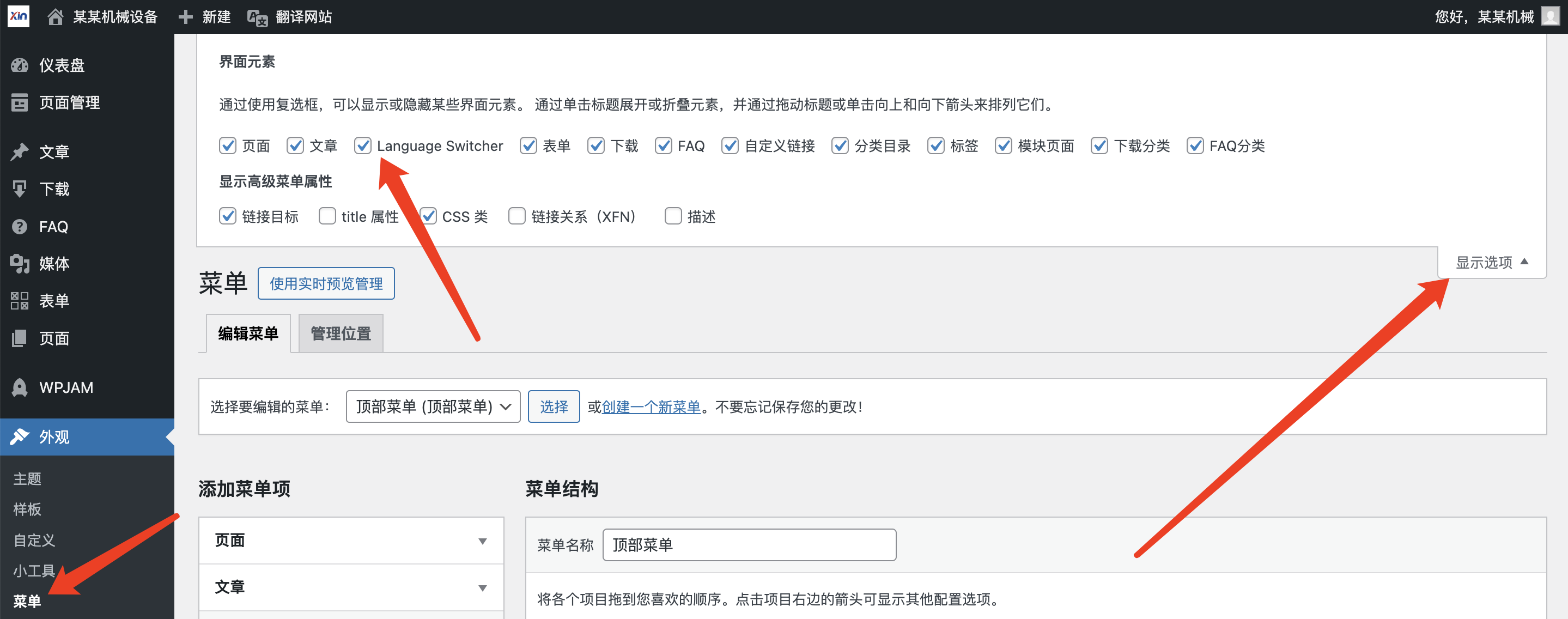Enable the title 属性 checkbox
Image resolution: width=1568 pixels, height=619 pixels.
pos(327,216)
